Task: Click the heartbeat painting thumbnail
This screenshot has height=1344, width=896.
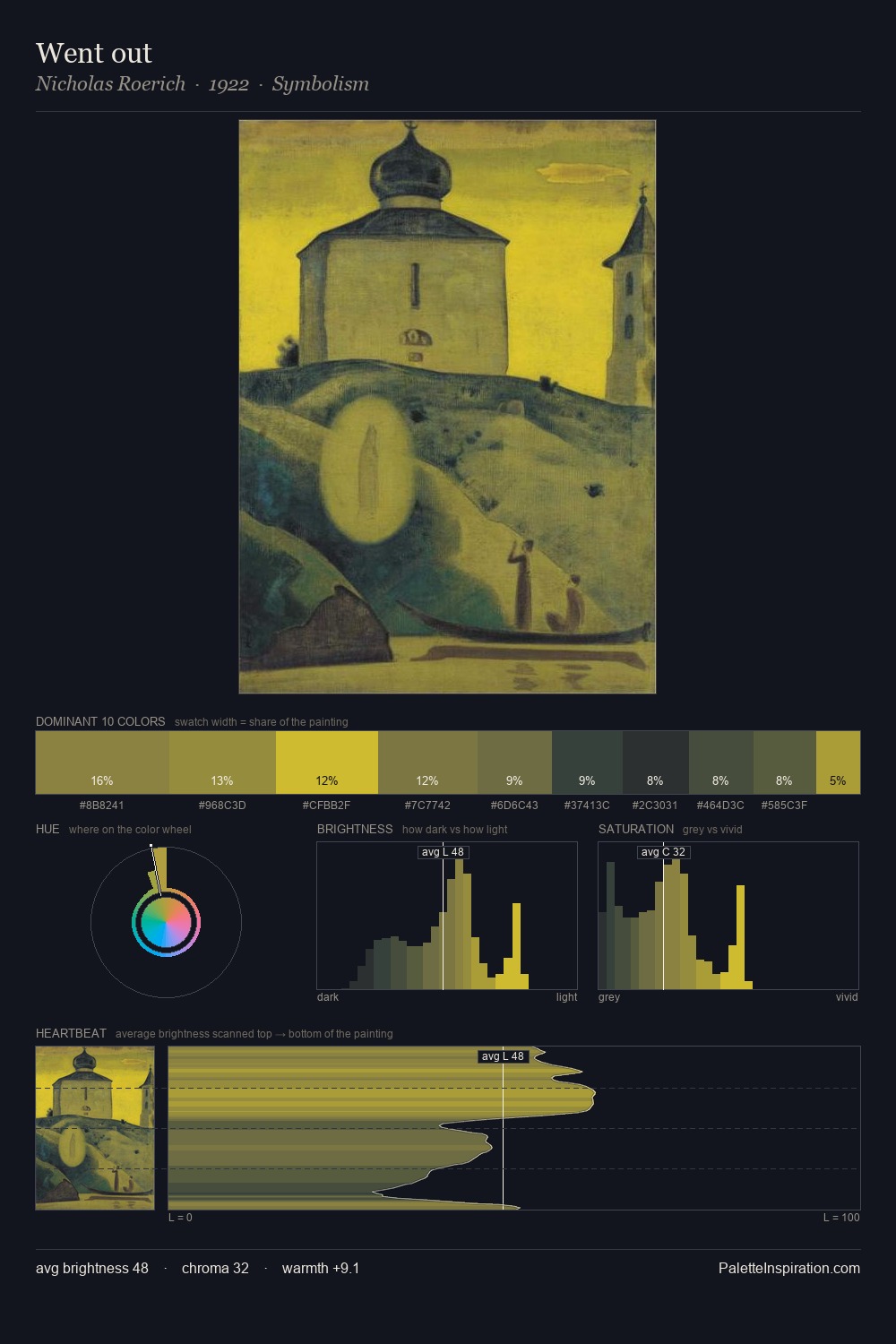Action: pyautogui.click(x=95, y=1128)
